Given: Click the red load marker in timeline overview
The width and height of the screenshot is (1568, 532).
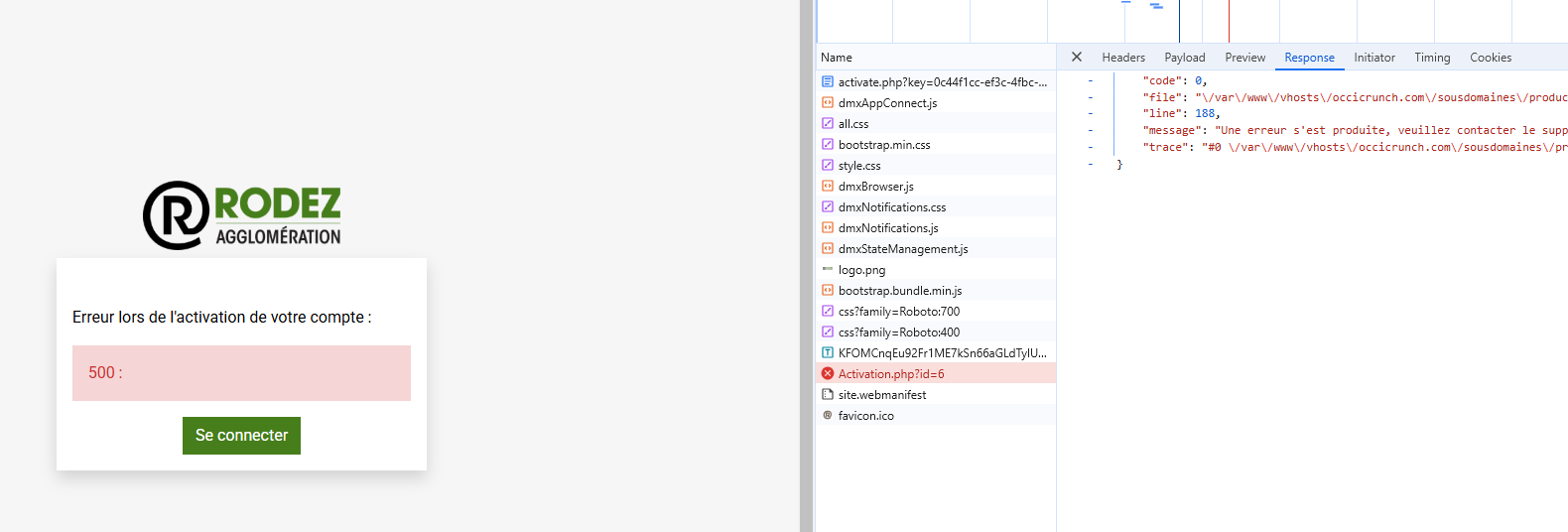Looking at the screenshot, I should coord(1229,21).
